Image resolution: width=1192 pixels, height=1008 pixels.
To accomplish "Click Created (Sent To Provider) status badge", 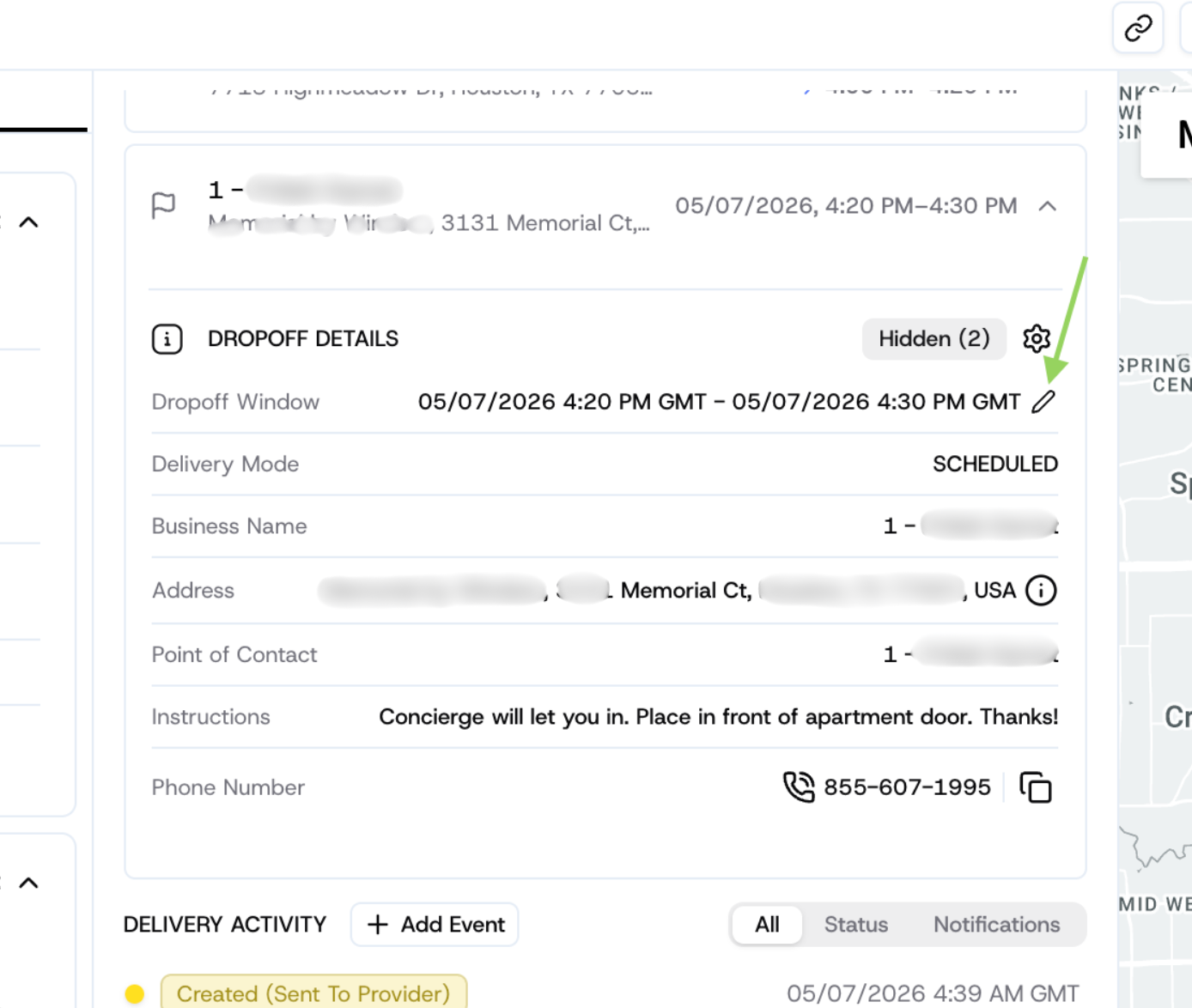I will (313, 993).
